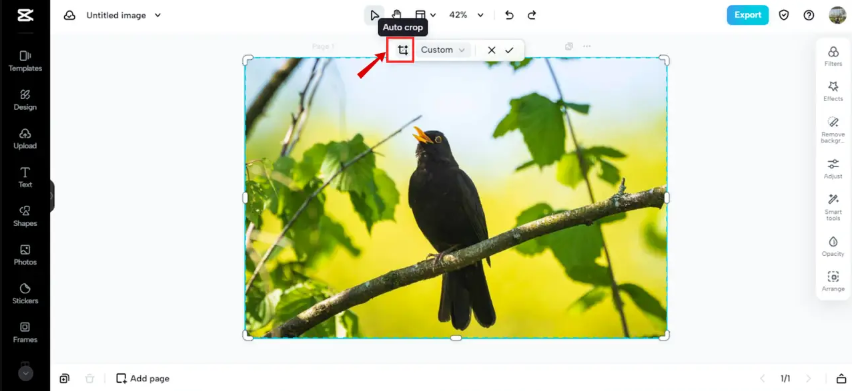Click the duplicate page icon above canvas

pyautogui.click(x=569, y=47)
